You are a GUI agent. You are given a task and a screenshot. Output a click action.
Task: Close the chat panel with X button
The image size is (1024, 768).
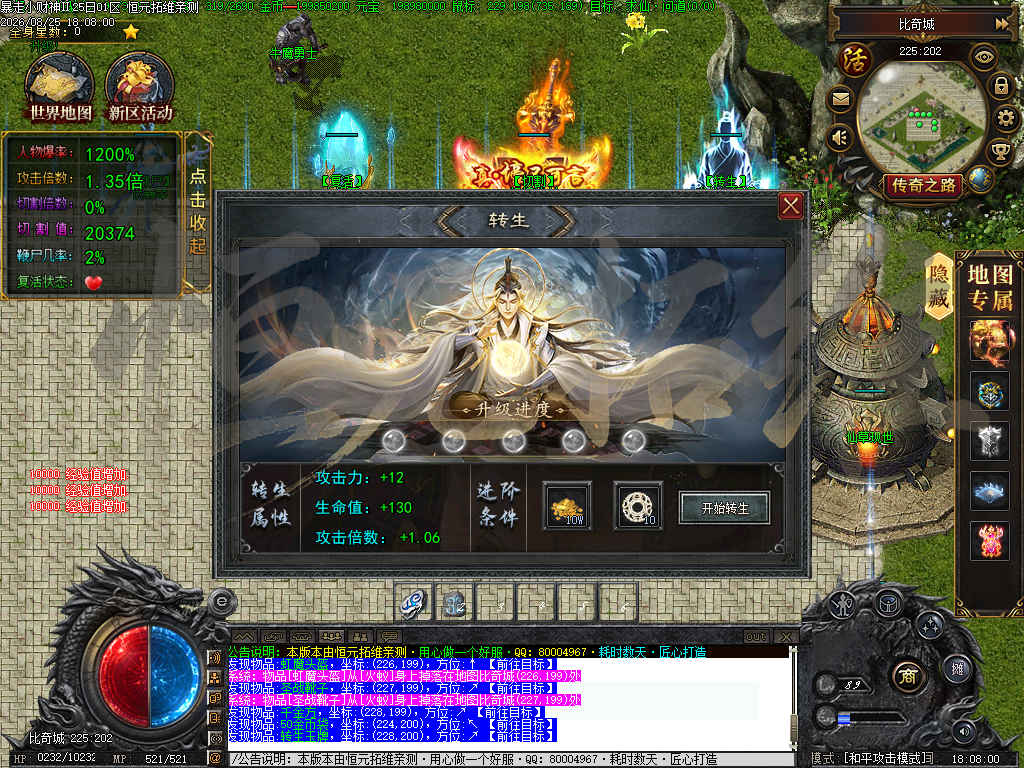(x=786, y=636)
